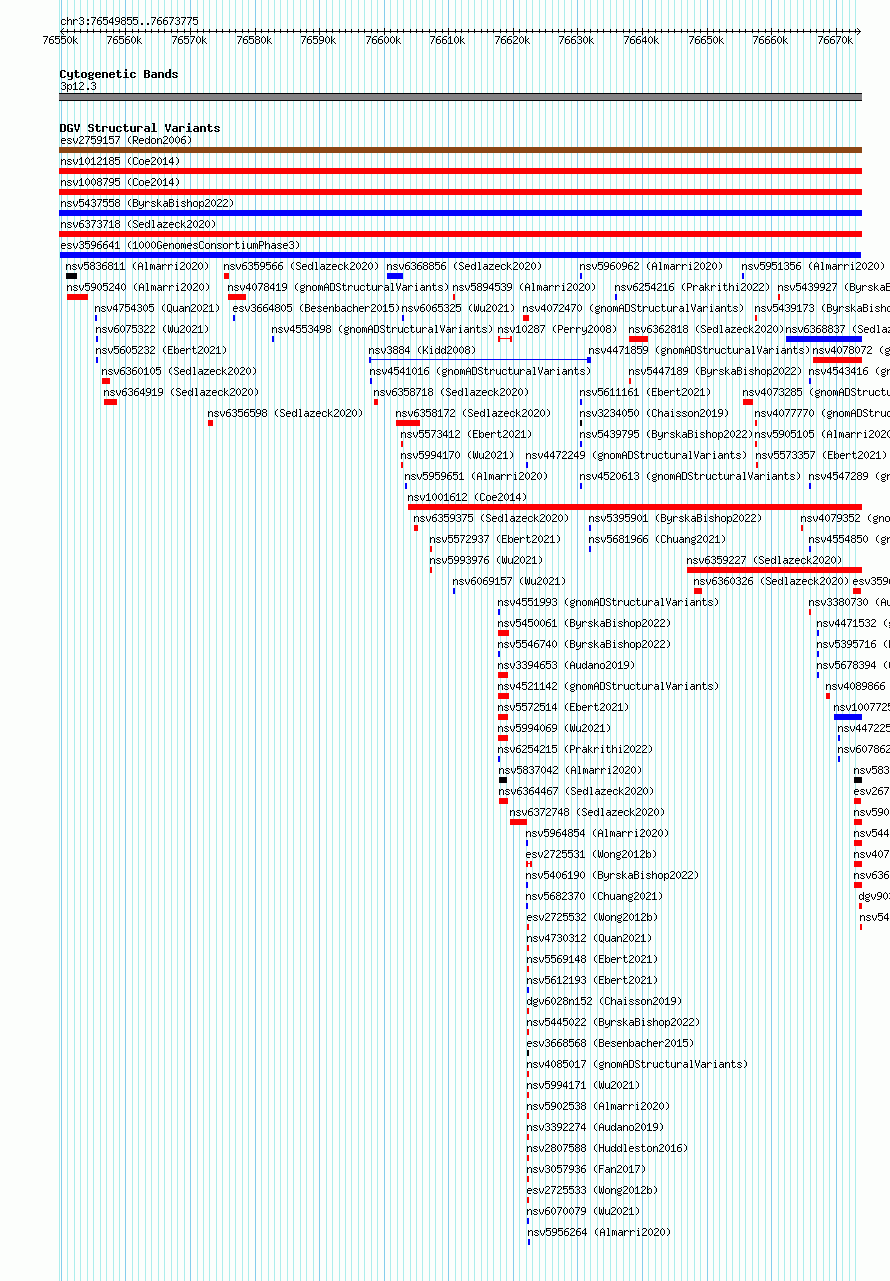Image resolution: width=890 pixels, height=1281 pixels.
Task: Click the red bracket glyph under nsv10287
Action: [505, 339]
